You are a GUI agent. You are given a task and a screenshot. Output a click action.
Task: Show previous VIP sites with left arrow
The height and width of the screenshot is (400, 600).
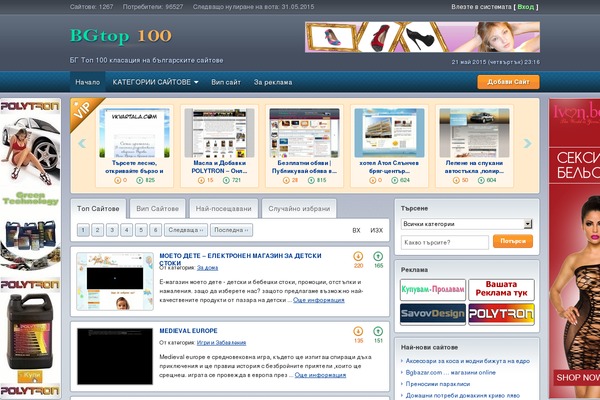tap(82, 144)
